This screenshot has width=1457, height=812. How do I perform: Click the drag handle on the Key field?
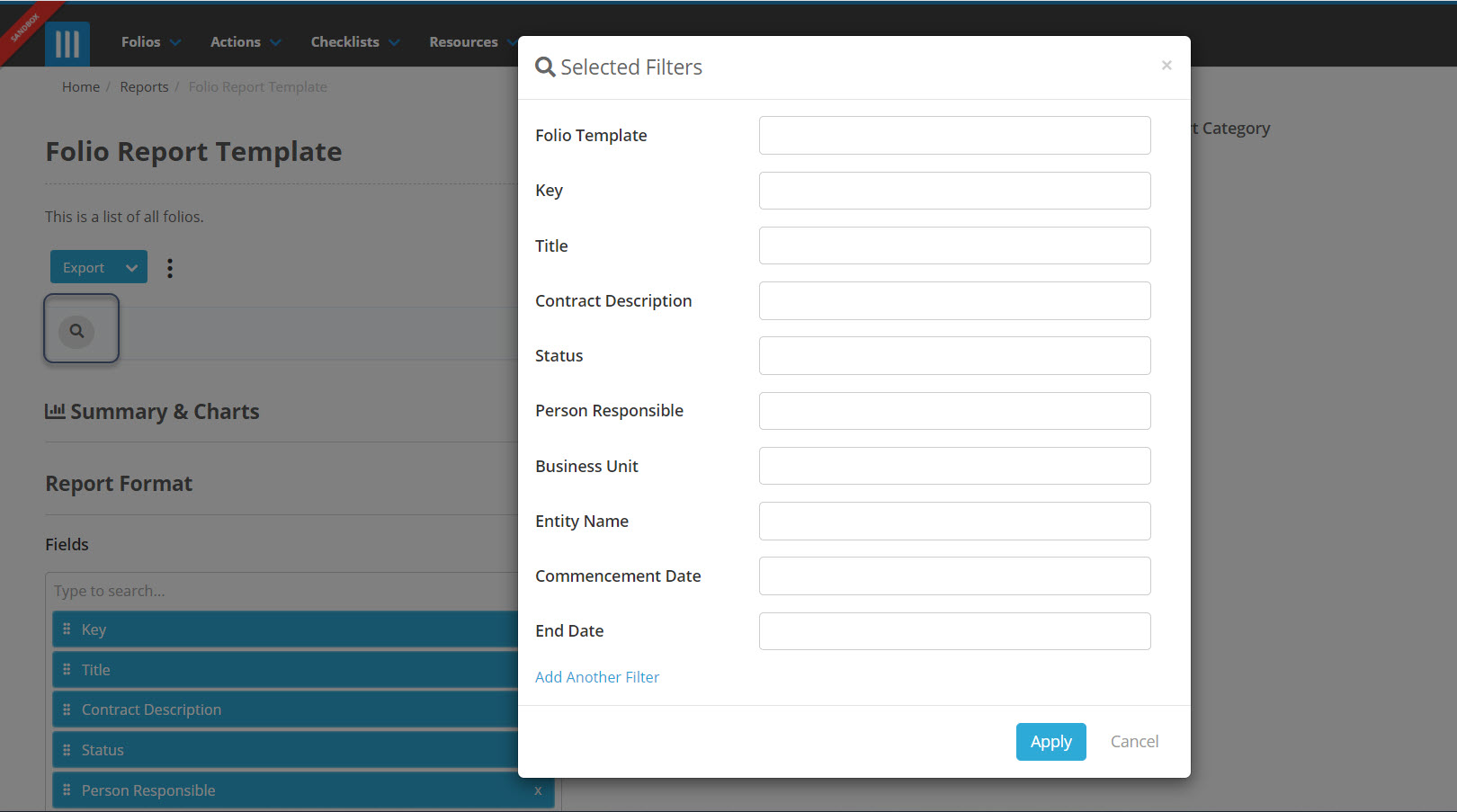click(x=67, y=629)
